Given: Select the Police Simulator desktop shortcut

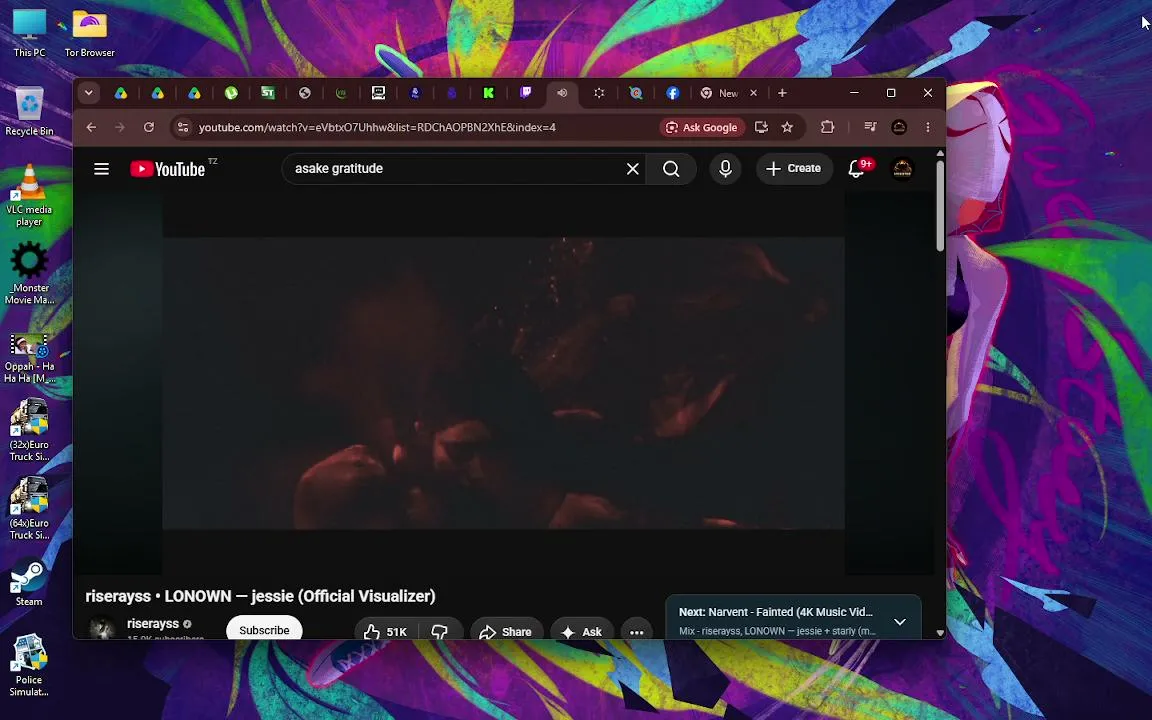Looking at the screenshot, I should [29, 665].
